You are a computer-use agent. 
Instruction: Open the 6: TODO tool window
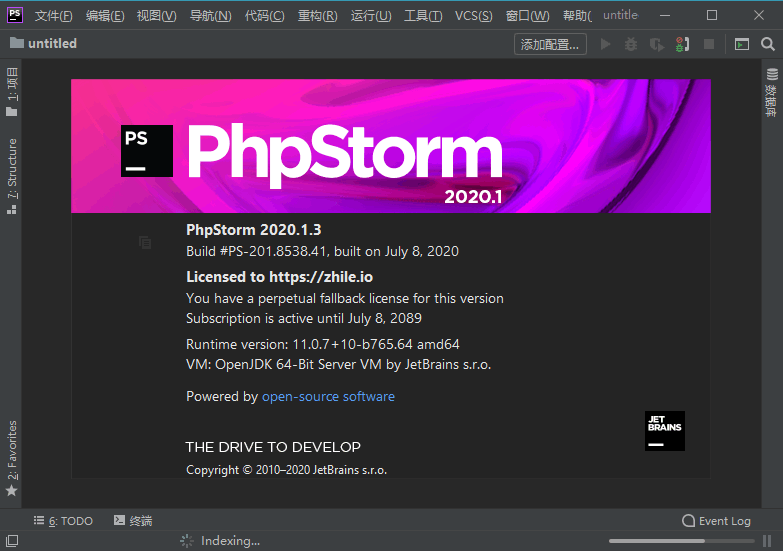[63, 521]
